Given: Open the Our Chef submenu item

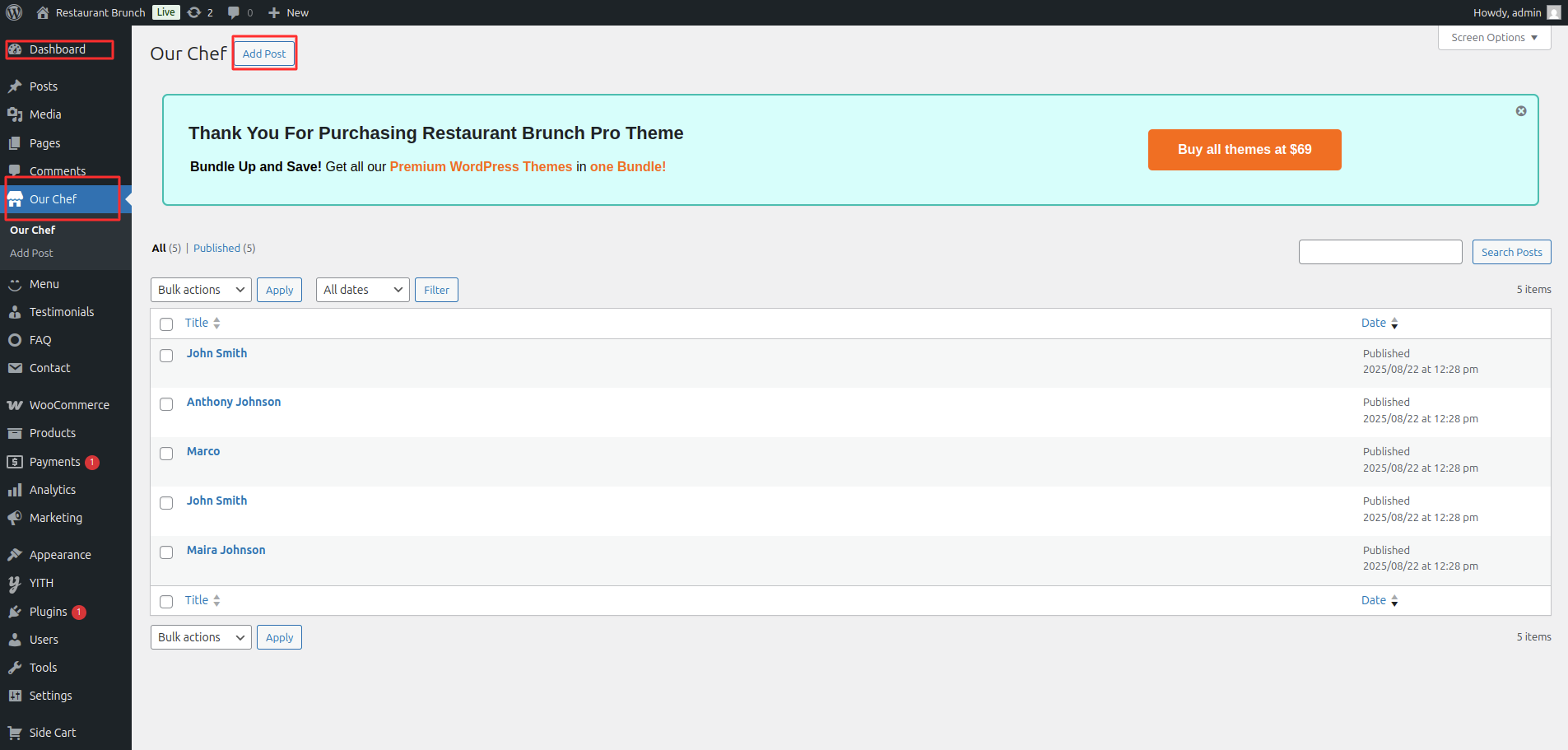Looking at the screenshot, I should pos(33,230).
